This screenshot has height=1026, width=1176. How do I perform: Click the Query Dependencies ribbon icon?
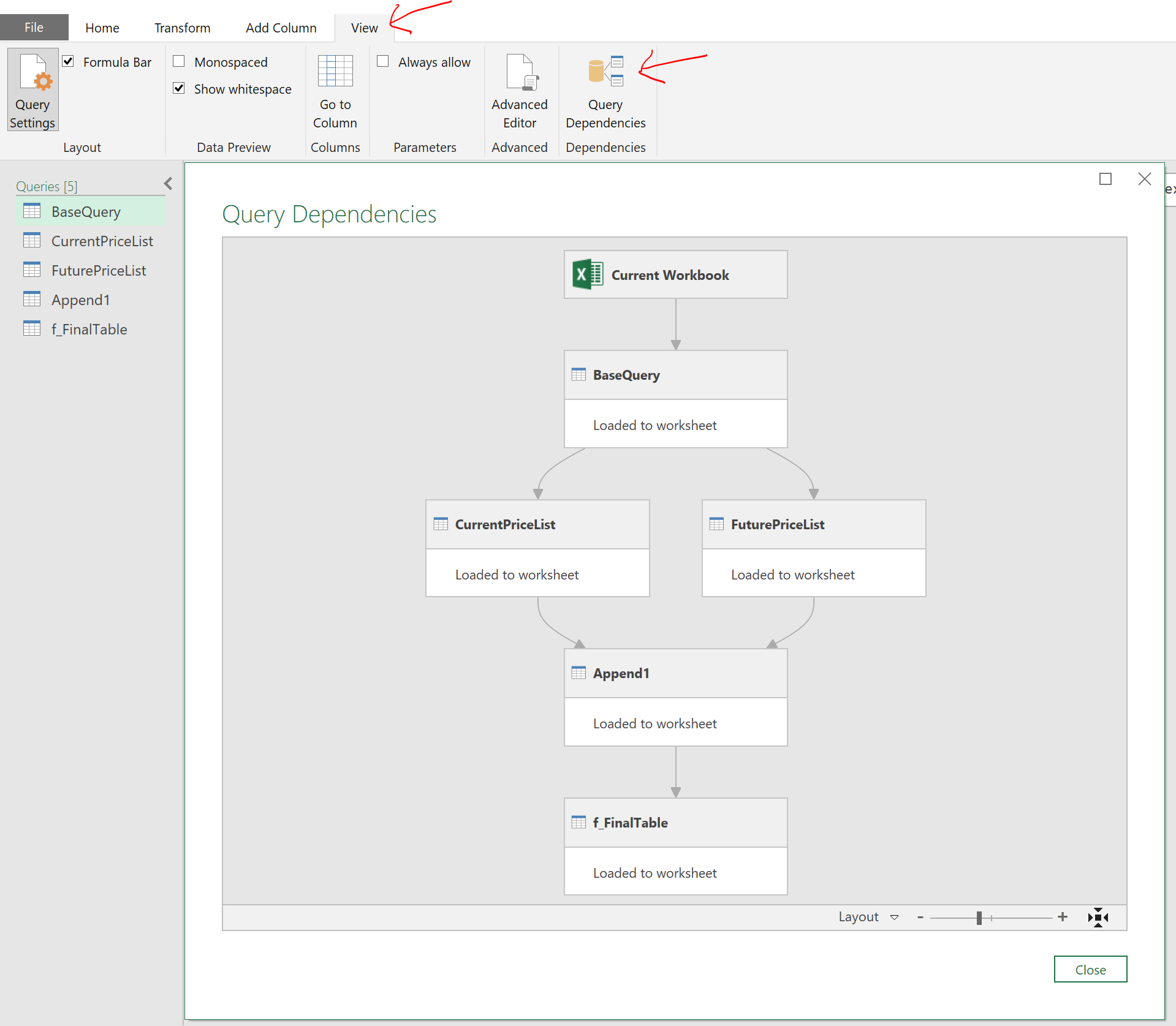605,72
